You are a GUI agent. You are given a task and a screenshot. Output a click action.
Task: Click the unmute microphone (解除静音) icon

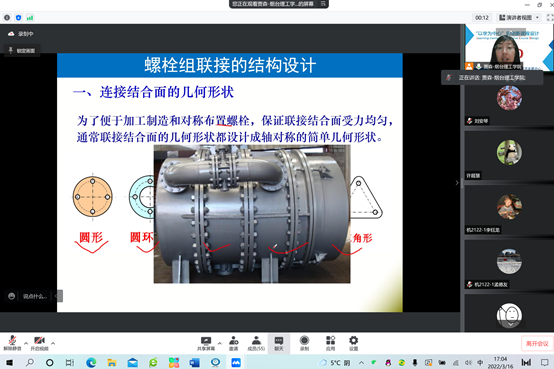tap(12, 343)
